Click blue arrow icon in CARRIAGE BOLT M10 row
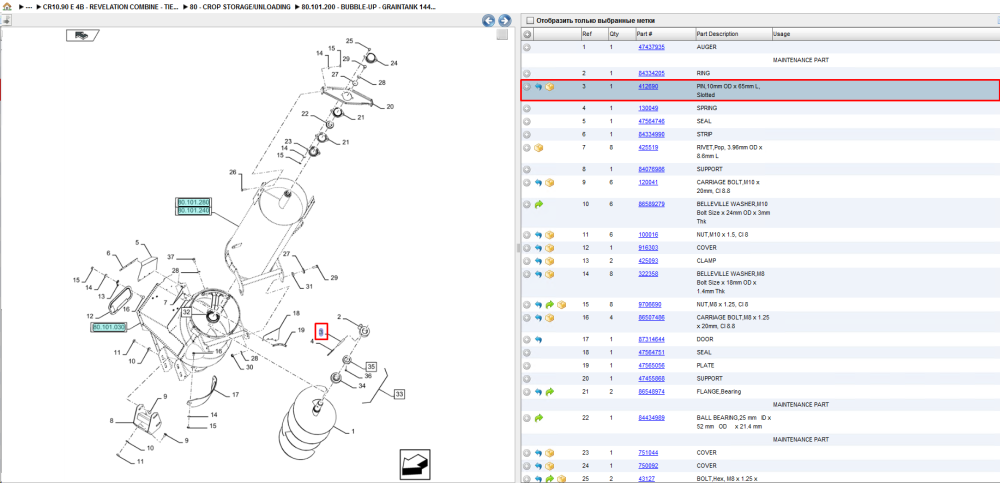 538,182
